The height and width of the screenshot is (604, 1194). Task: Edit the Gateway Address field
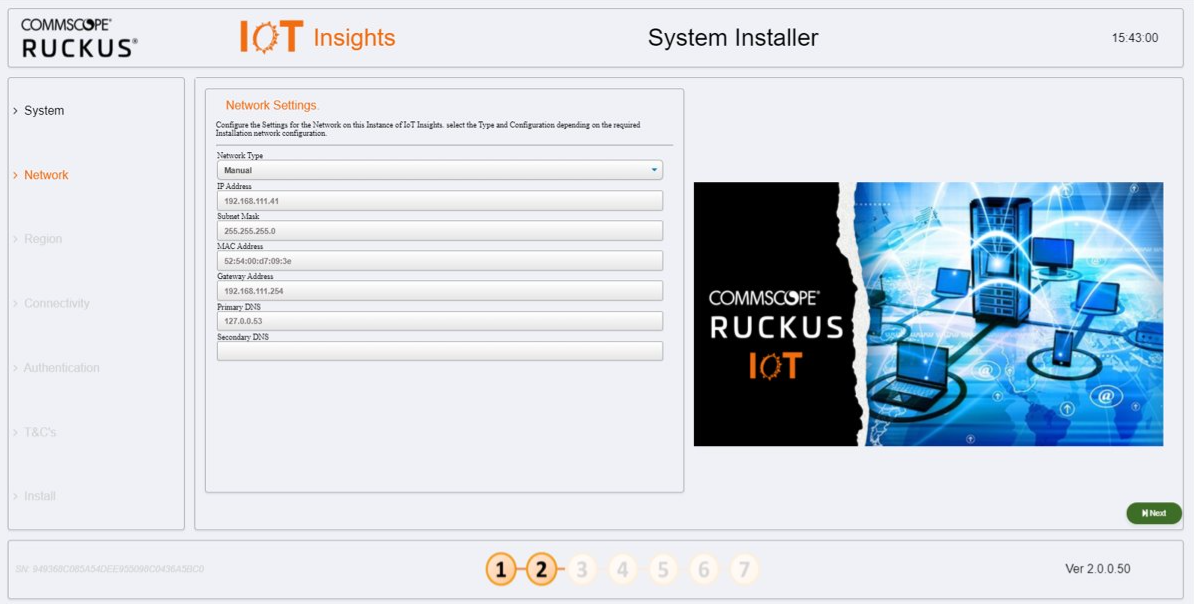(x=439, y=291)
